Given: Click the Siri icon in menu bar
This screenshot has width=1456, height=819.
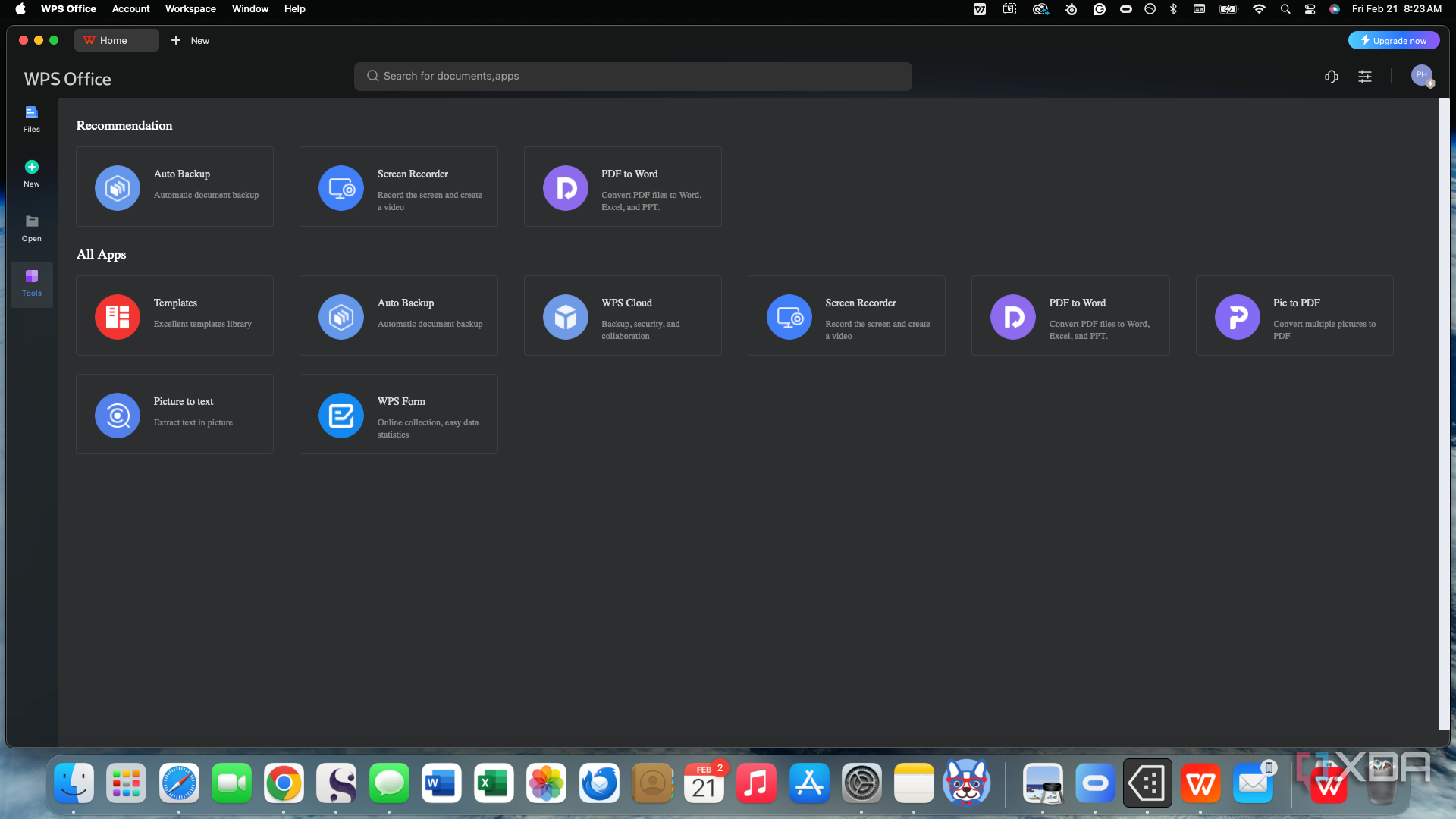Looking at the screenshot, I should pos(1335,9).
